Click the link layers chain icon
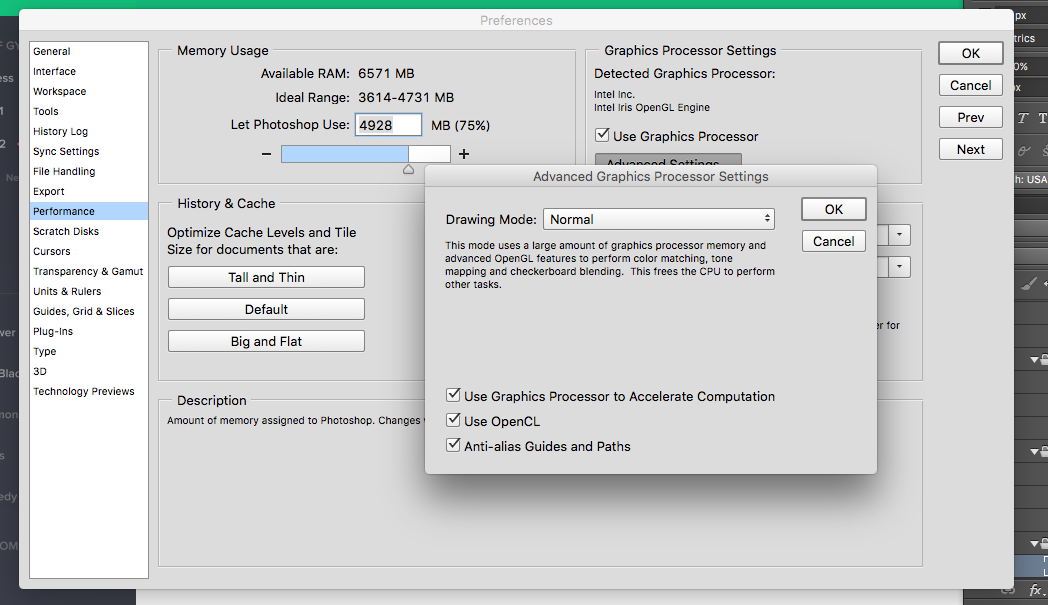1048x605 pixels. click(x=1008, y=590)
